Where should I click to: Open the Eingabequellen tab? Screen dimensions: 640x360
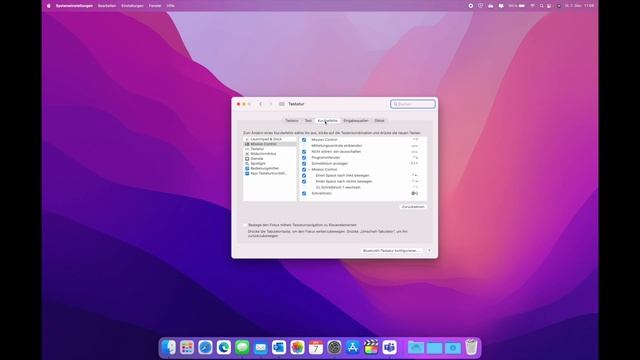click(356, 121)
